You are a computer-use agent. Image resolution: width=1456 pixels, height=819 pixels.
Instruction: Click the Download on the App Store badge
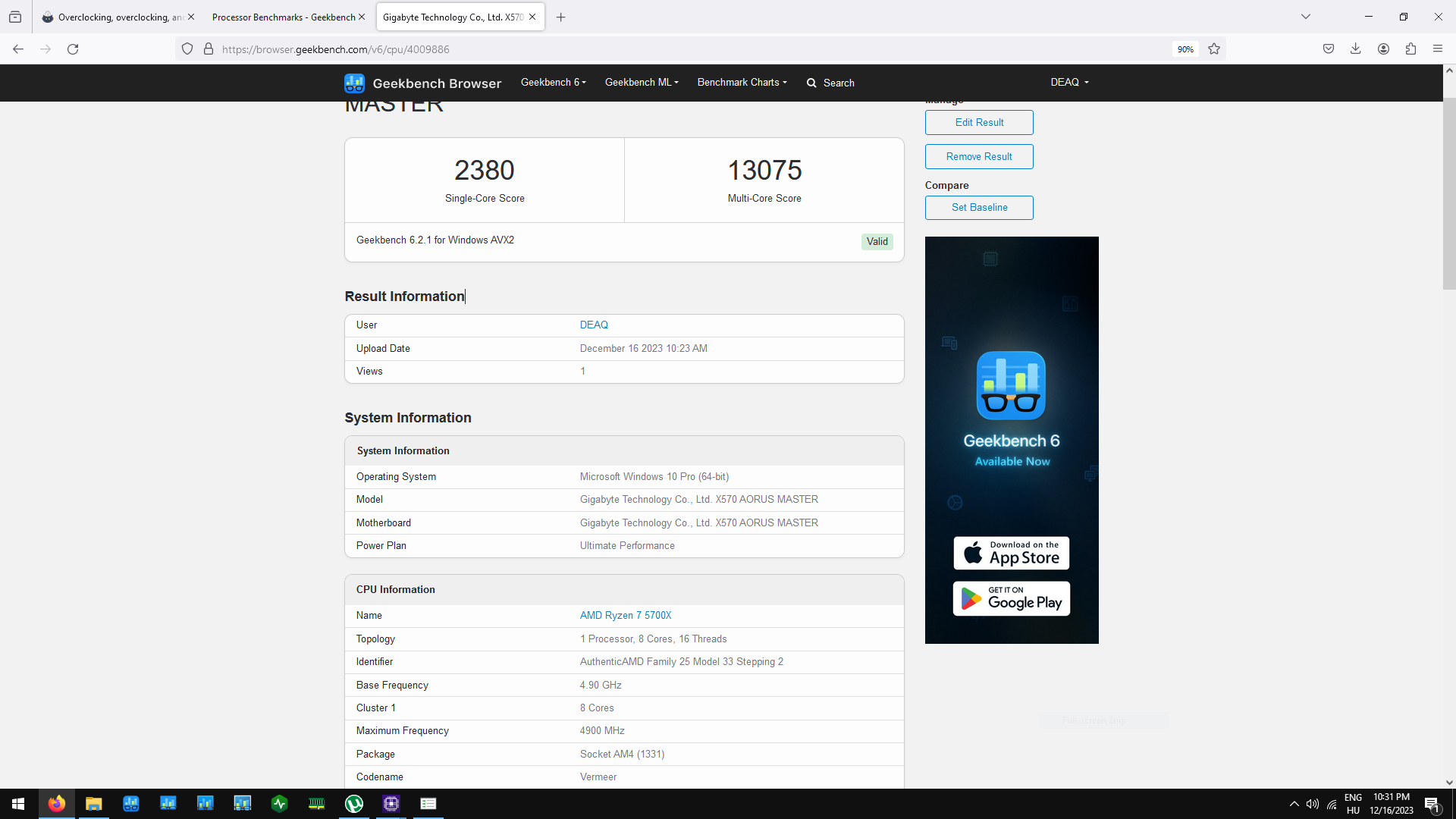[x=1012, y=554]
